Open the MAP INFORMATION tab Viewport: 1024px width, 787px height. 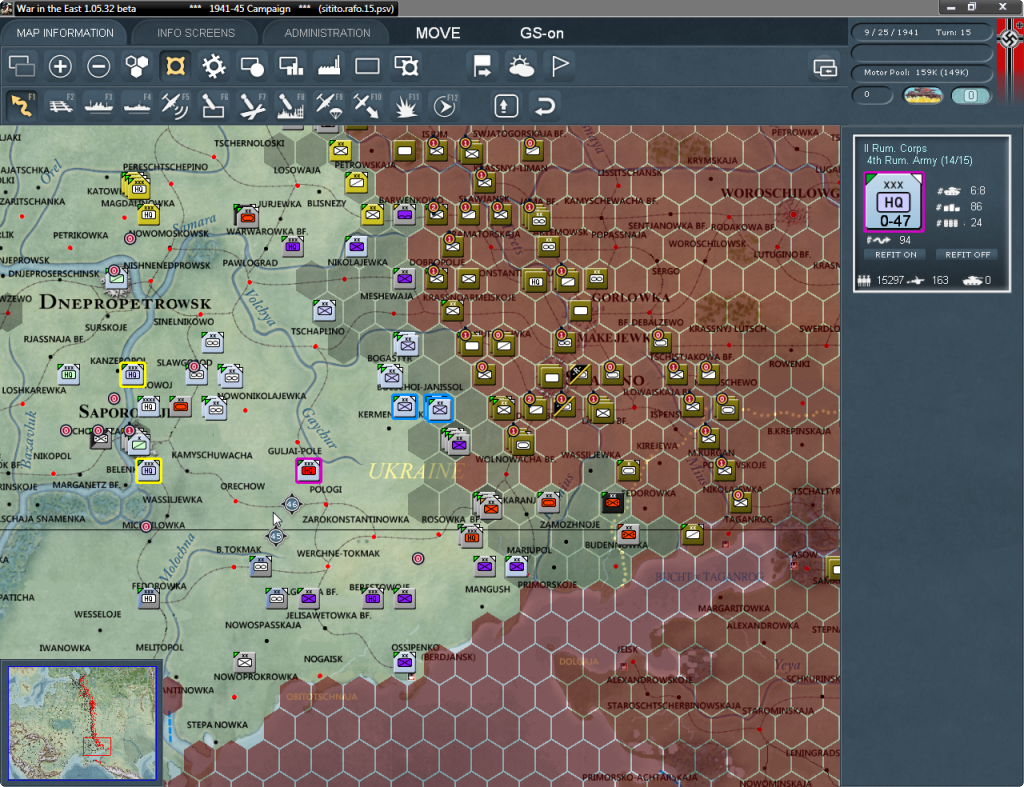pos(65,33)
